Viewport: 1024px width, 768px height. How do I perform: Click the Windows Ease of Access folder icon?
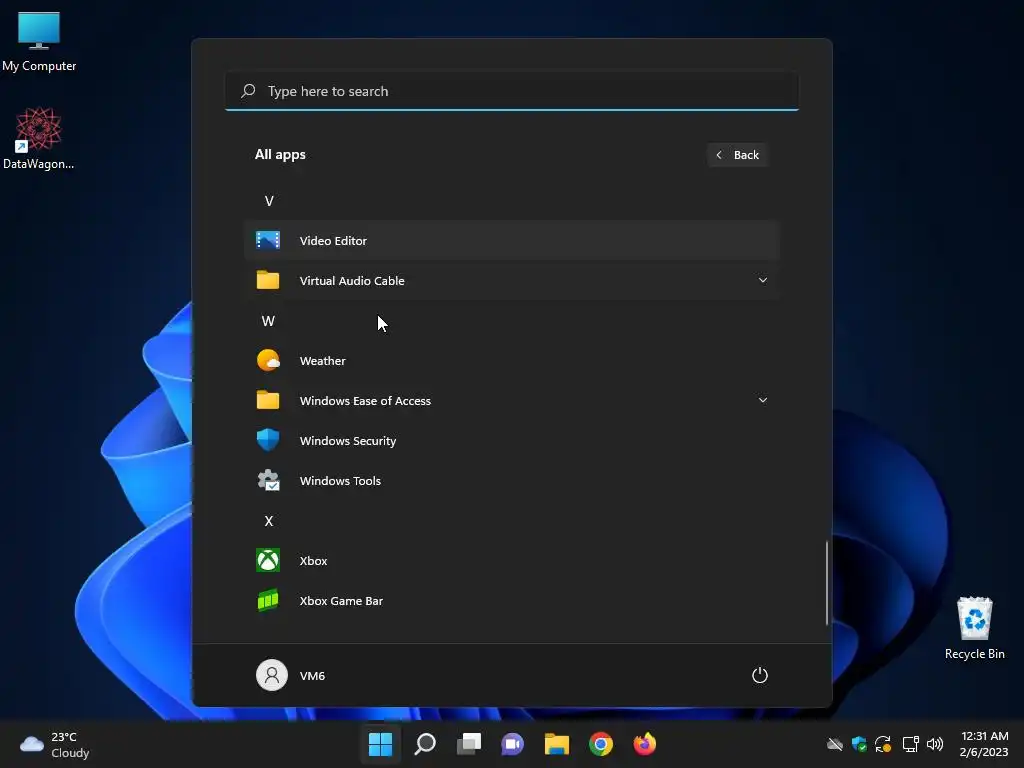[x=268, y=400]
